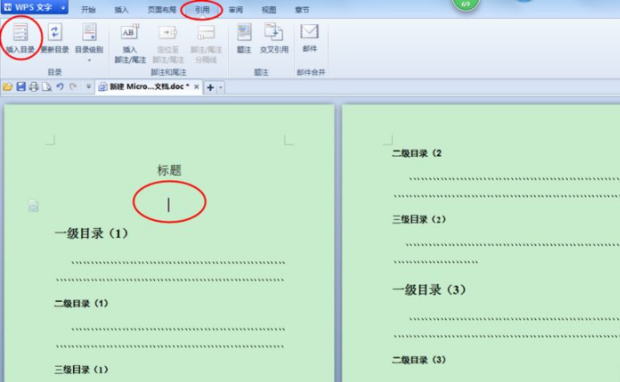Click the 三级目录（1）heading
Image resolution: width=620 pixels, height=382 pixels.
click(x=81, y=370)
